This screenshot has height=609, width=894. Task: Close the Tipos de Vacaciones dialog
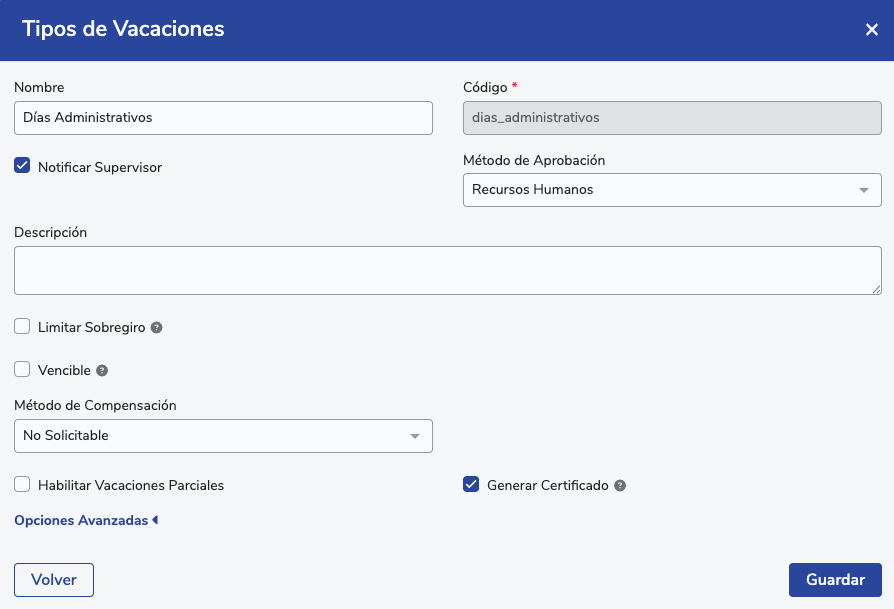(871, 30)
